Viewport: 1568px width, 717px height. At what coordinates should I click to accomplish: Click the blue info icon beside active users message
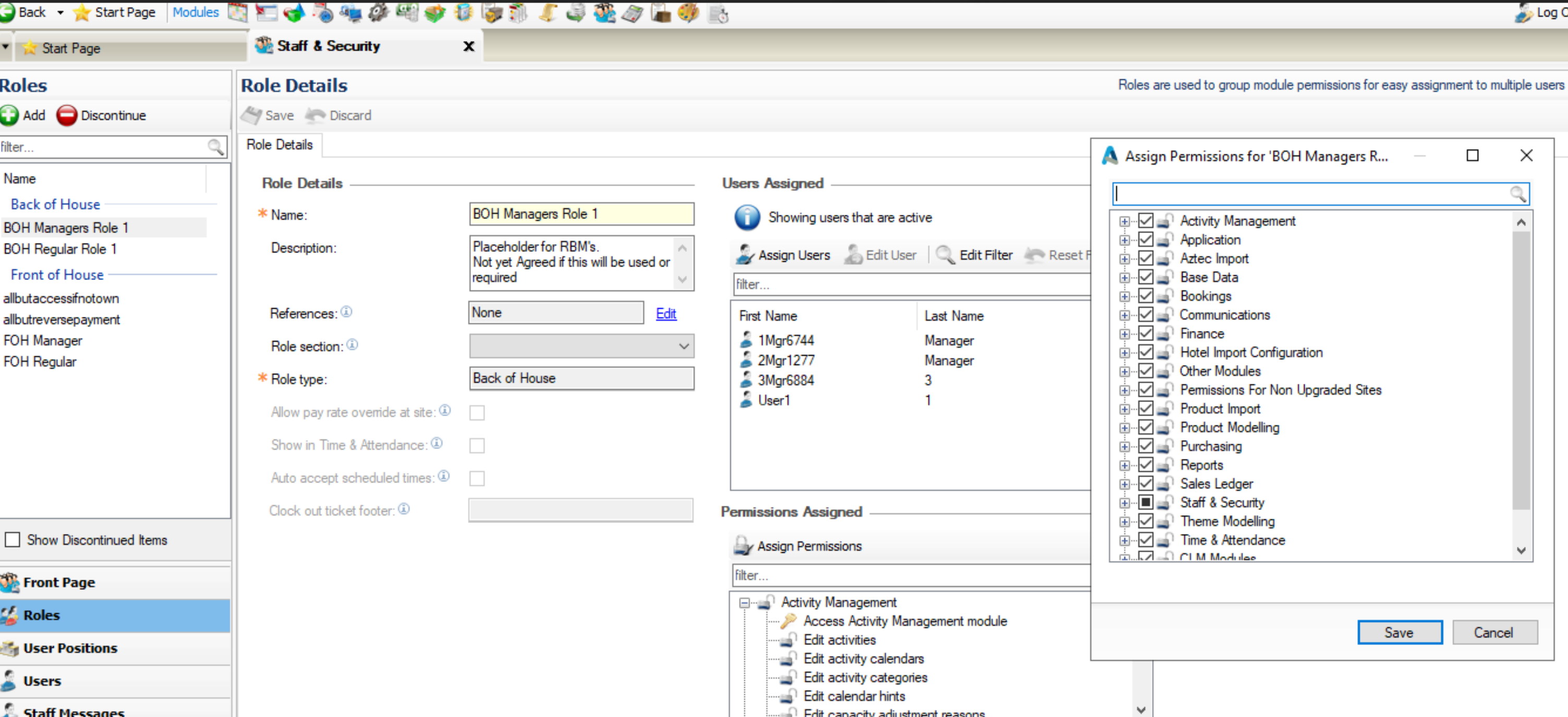(x=747, y=217)
